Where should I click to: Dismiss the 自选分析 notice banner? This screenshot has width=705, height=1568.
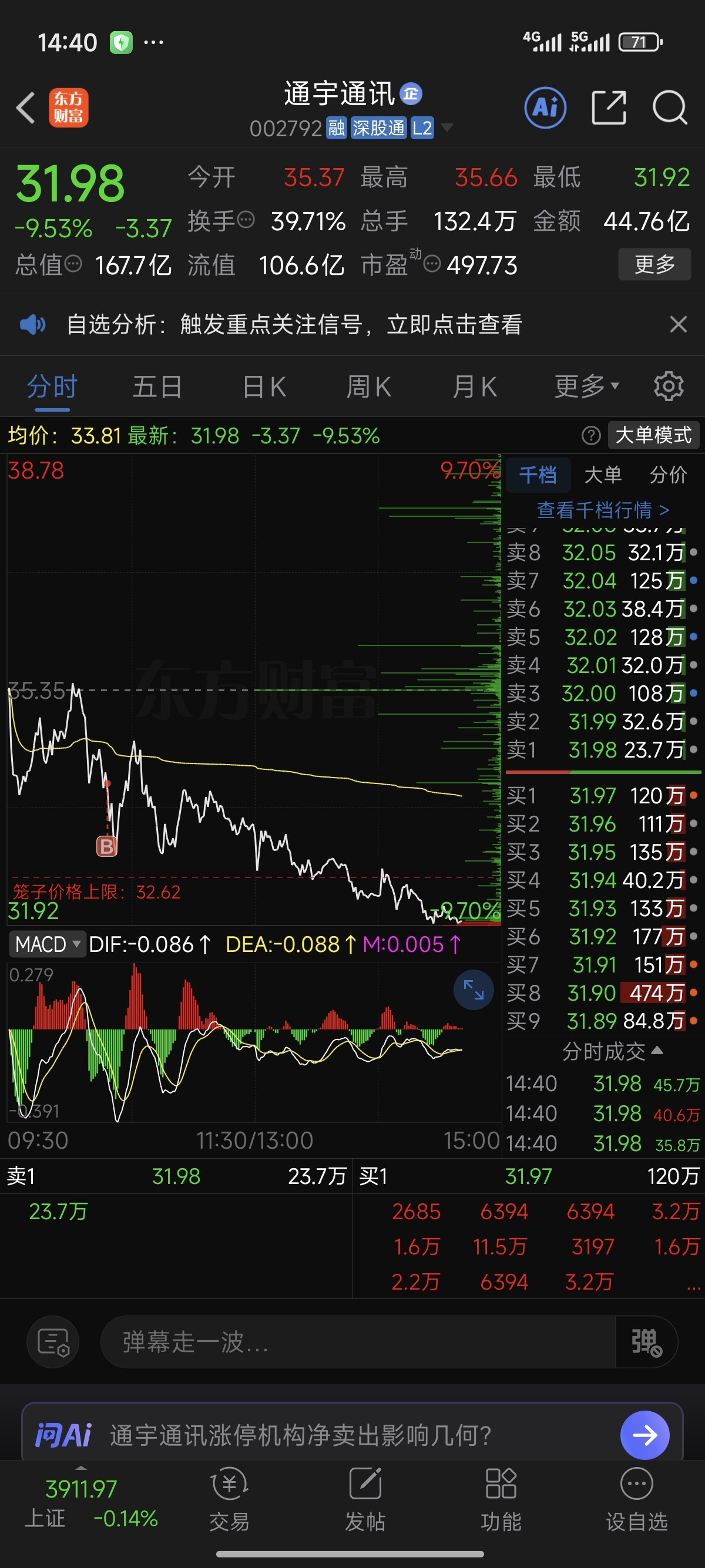678,324
